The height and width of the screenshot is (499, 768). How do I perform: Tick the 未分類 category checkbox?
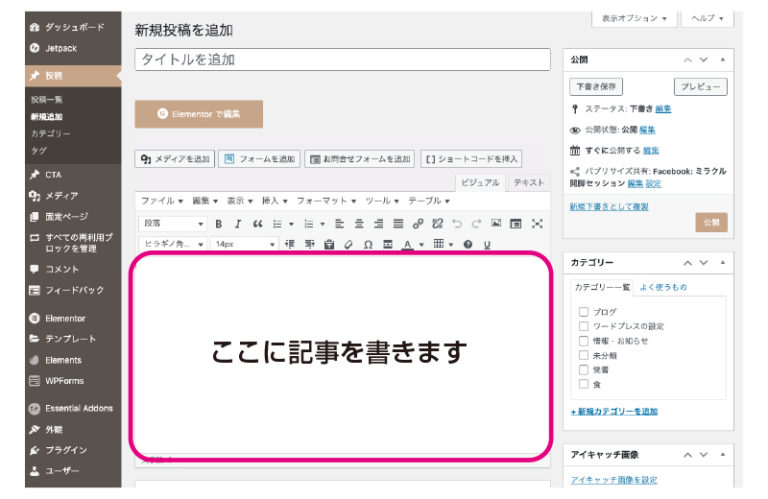[x=584, y=355]
